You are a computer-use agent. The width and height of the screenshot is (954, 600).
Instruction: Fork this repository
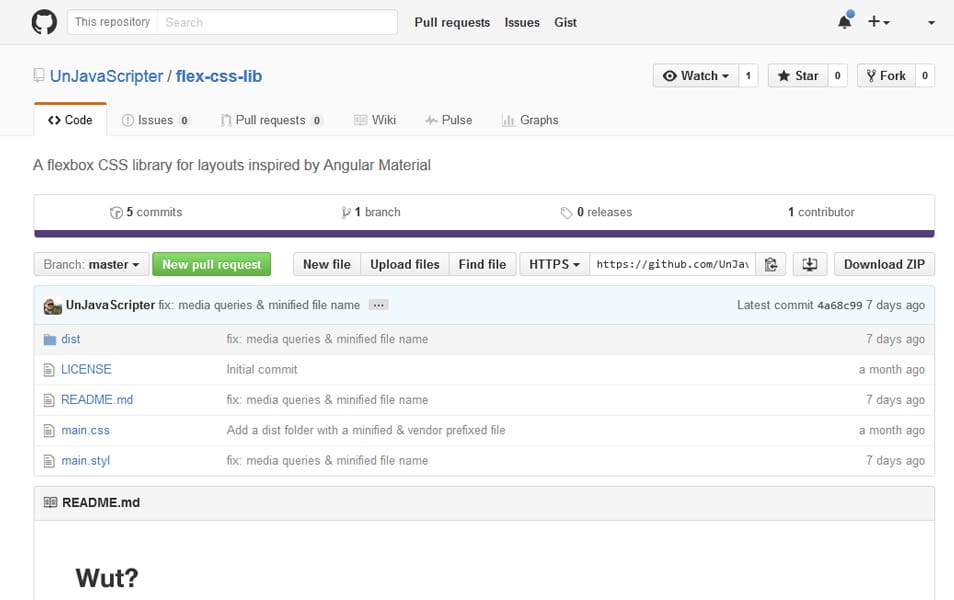pos(886,75)
